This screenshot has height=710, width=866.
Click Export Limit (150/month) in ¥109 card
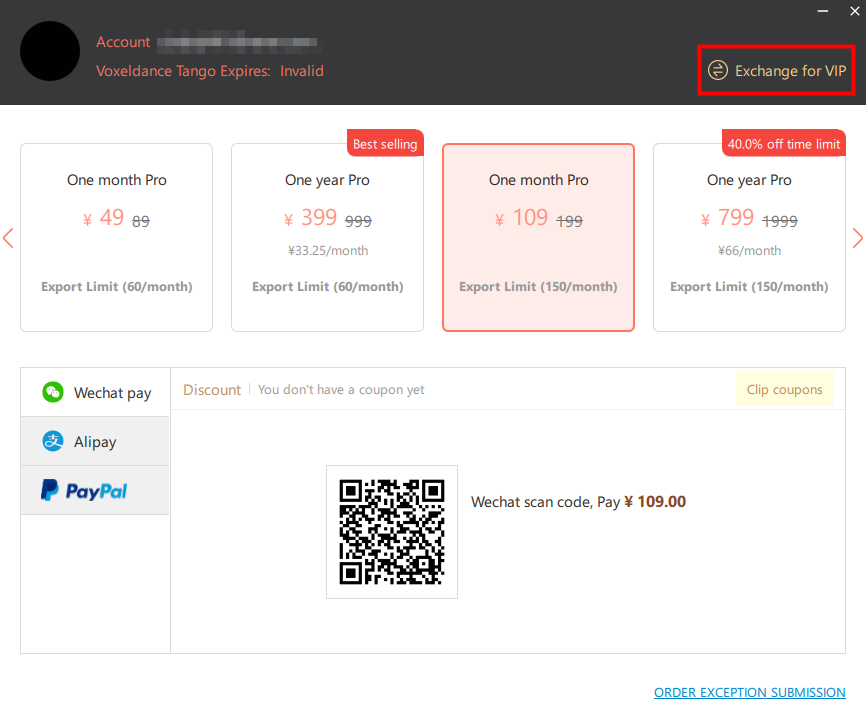538,287
